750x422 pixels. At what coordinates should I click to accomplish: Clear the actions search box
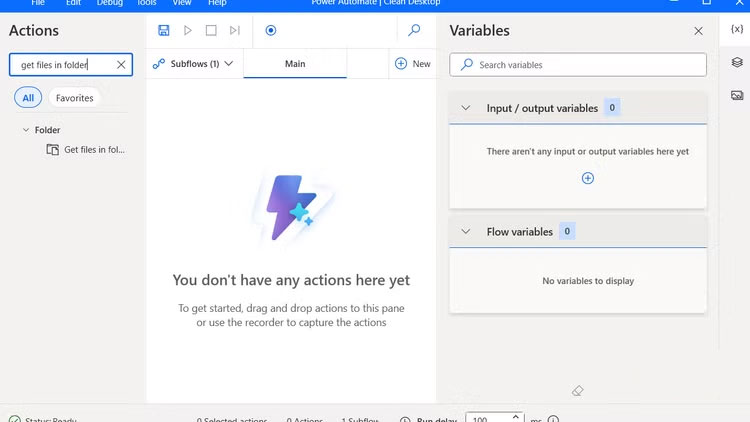pyautogui.click(x=121, y=65)
